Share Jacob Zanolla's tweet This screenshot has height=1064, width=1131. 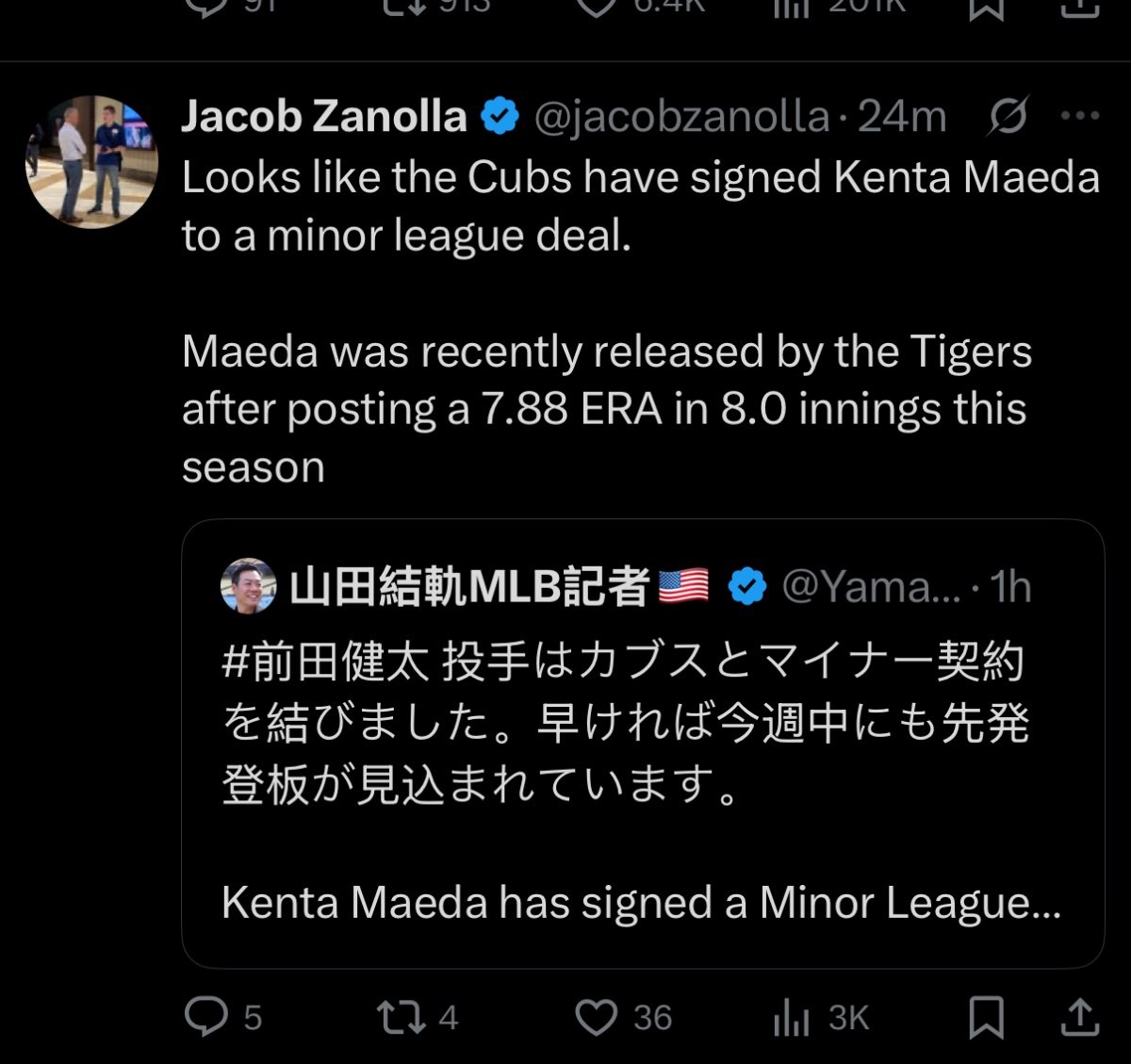[1080, 1017]
